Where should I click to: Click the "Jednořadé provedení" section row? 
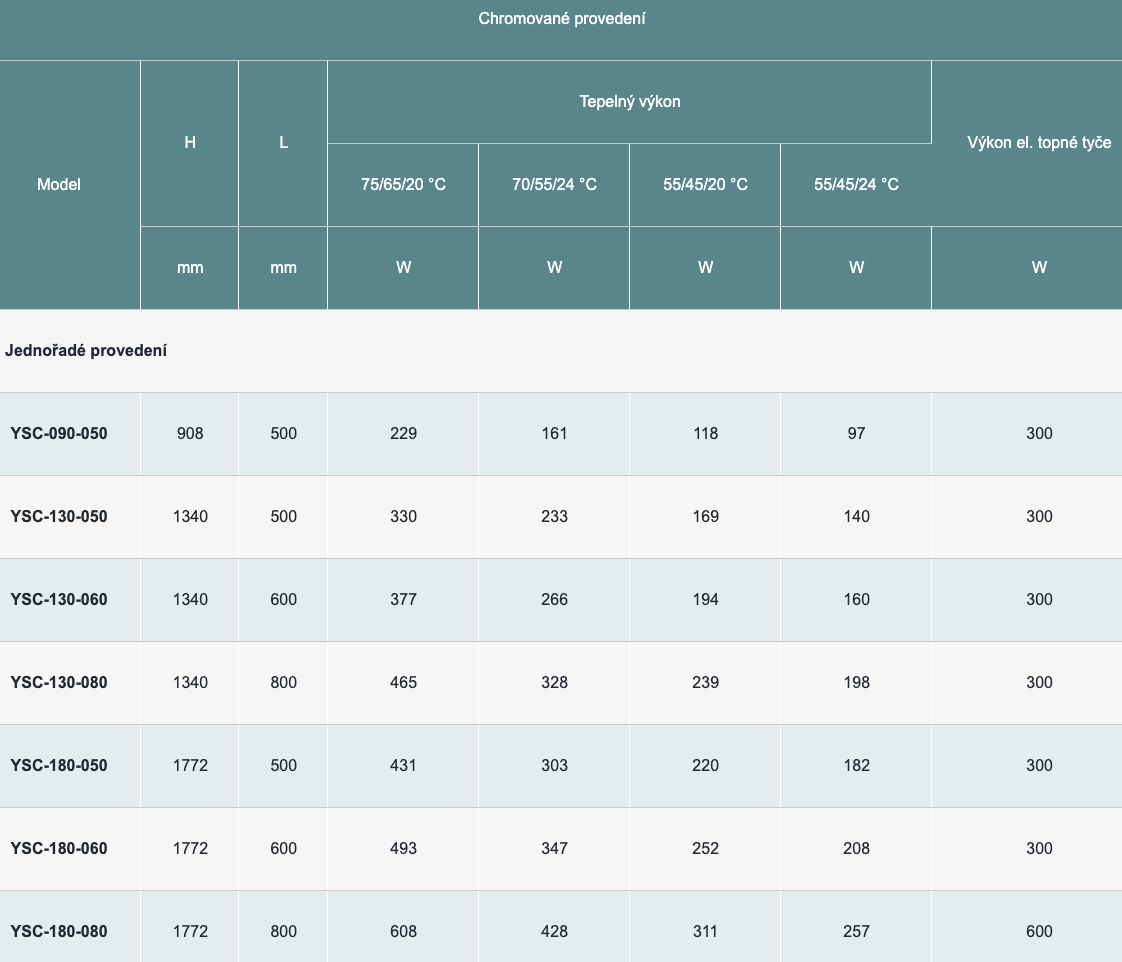pos(86,350)
